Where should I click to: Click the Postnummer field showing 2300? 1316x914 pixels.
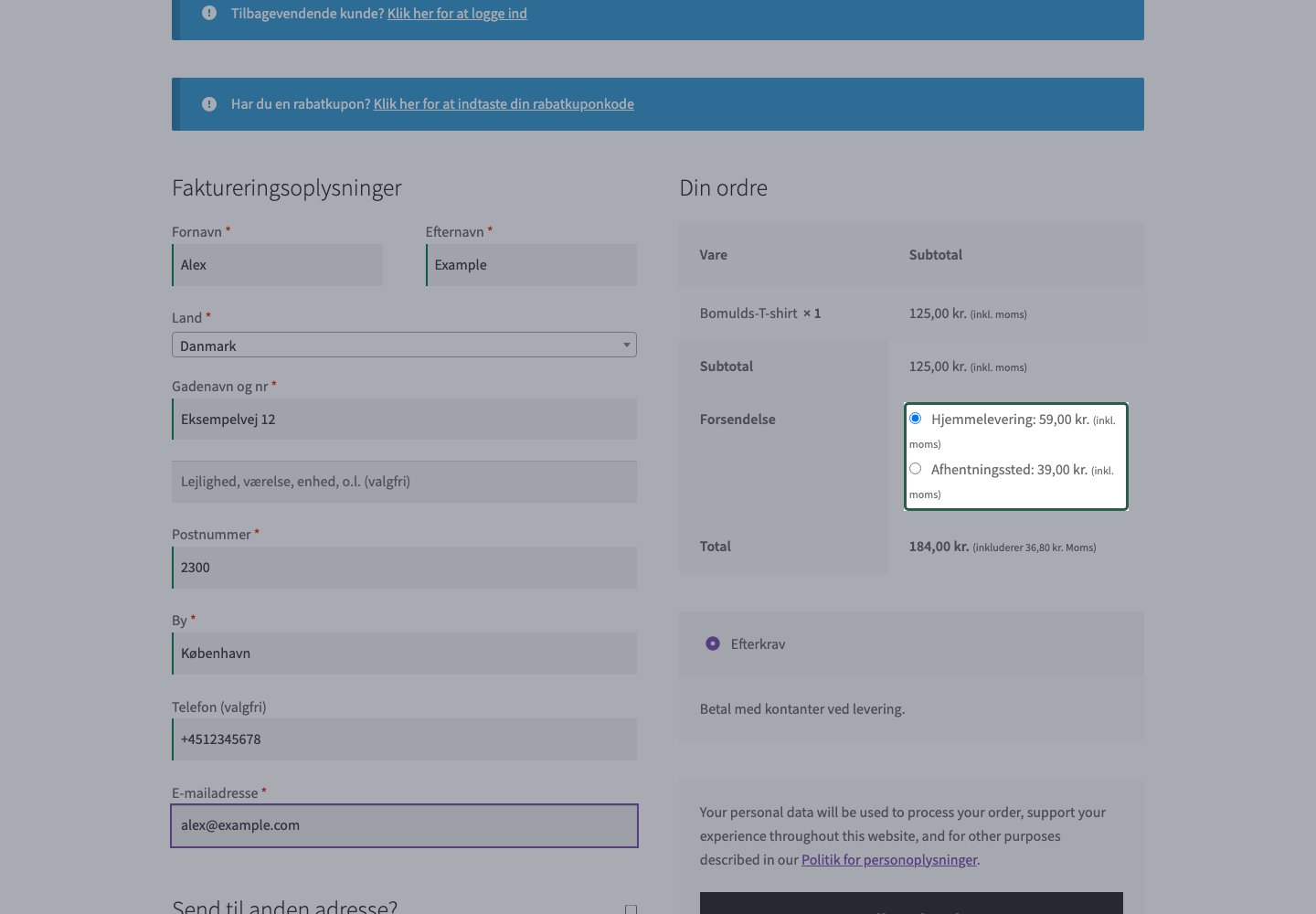(x=404, y=568)
